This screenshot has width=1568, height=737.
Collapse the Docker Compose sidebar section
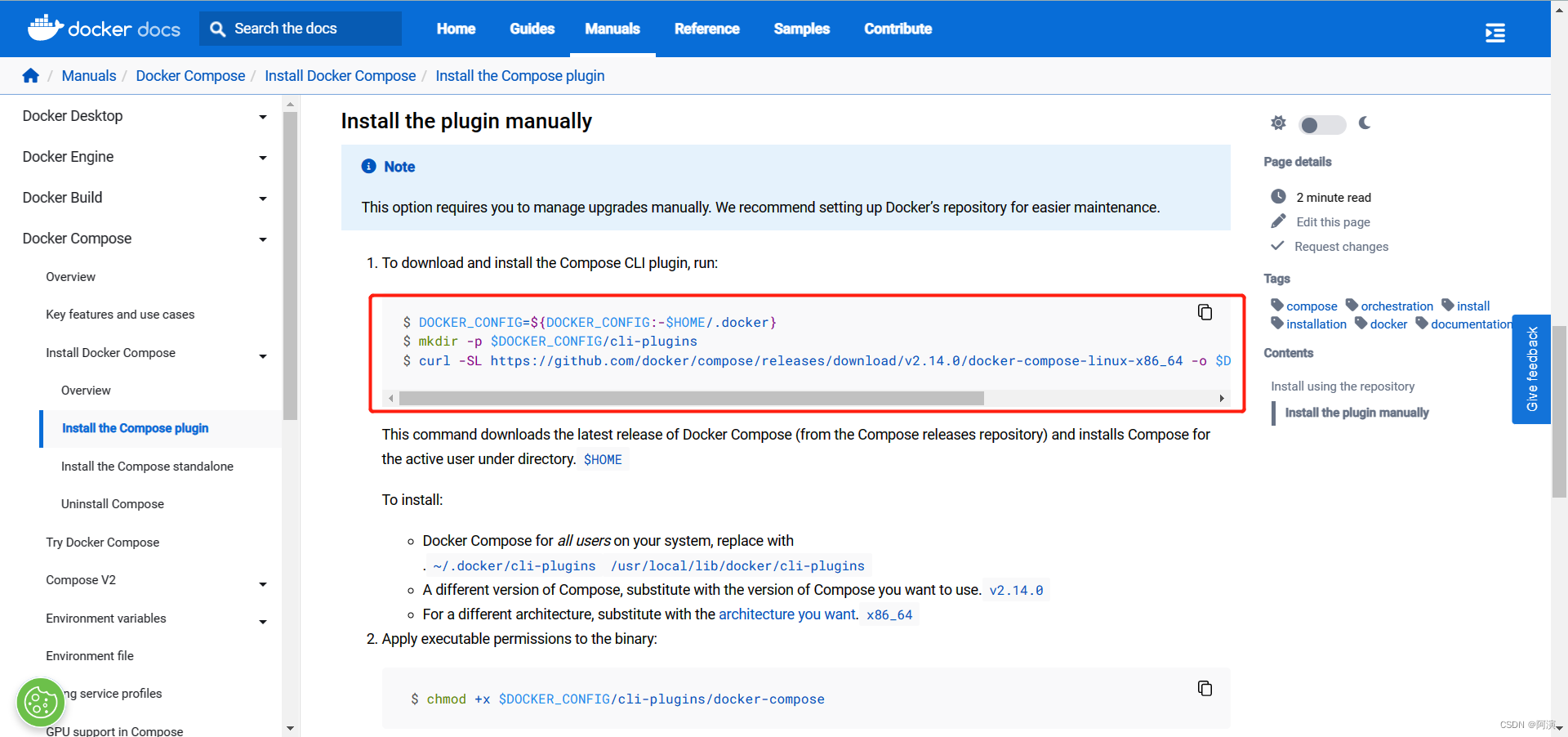coord(263,239)
